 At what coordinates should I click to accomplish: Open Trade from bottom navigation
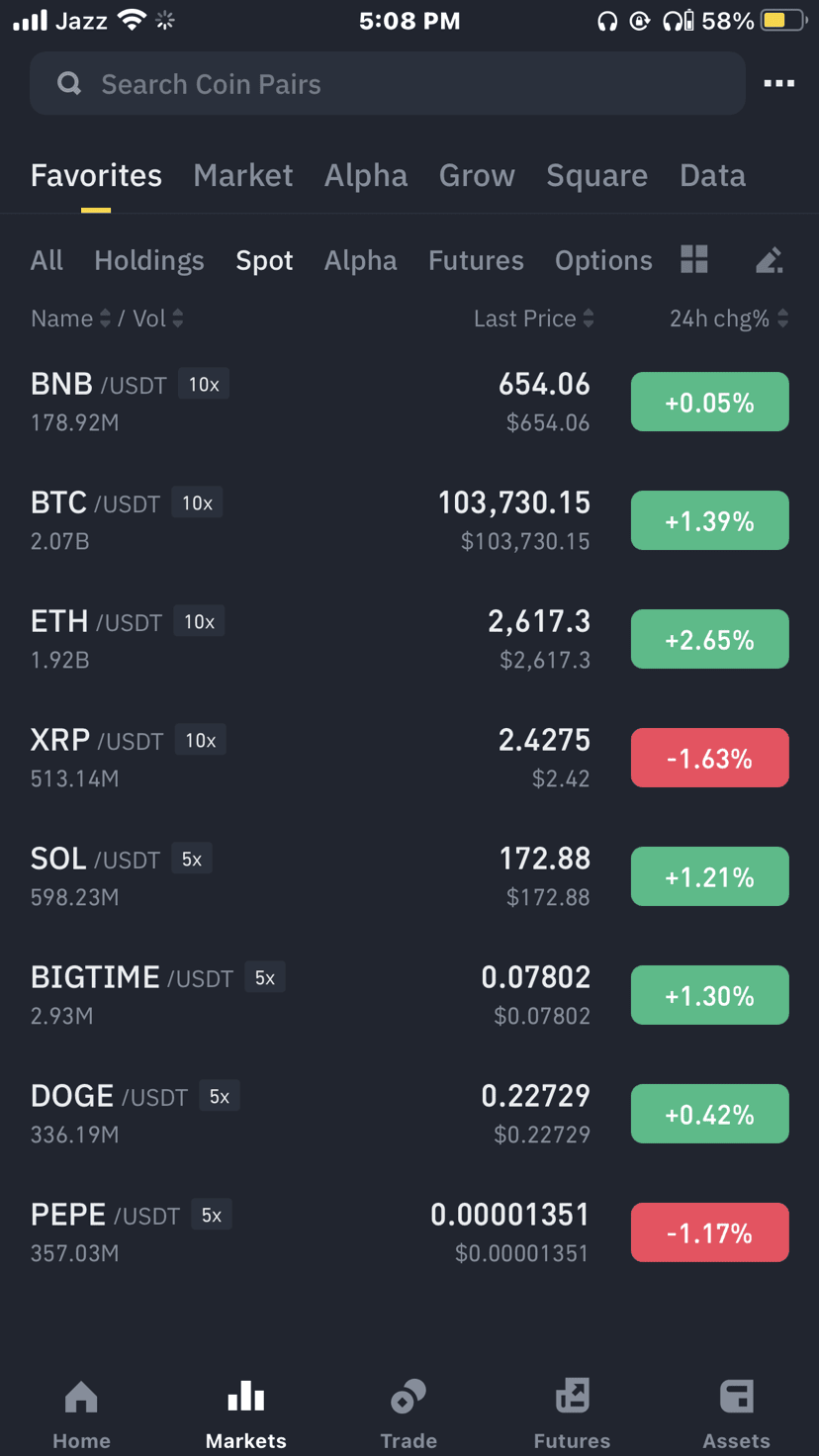pos(409,1415)
